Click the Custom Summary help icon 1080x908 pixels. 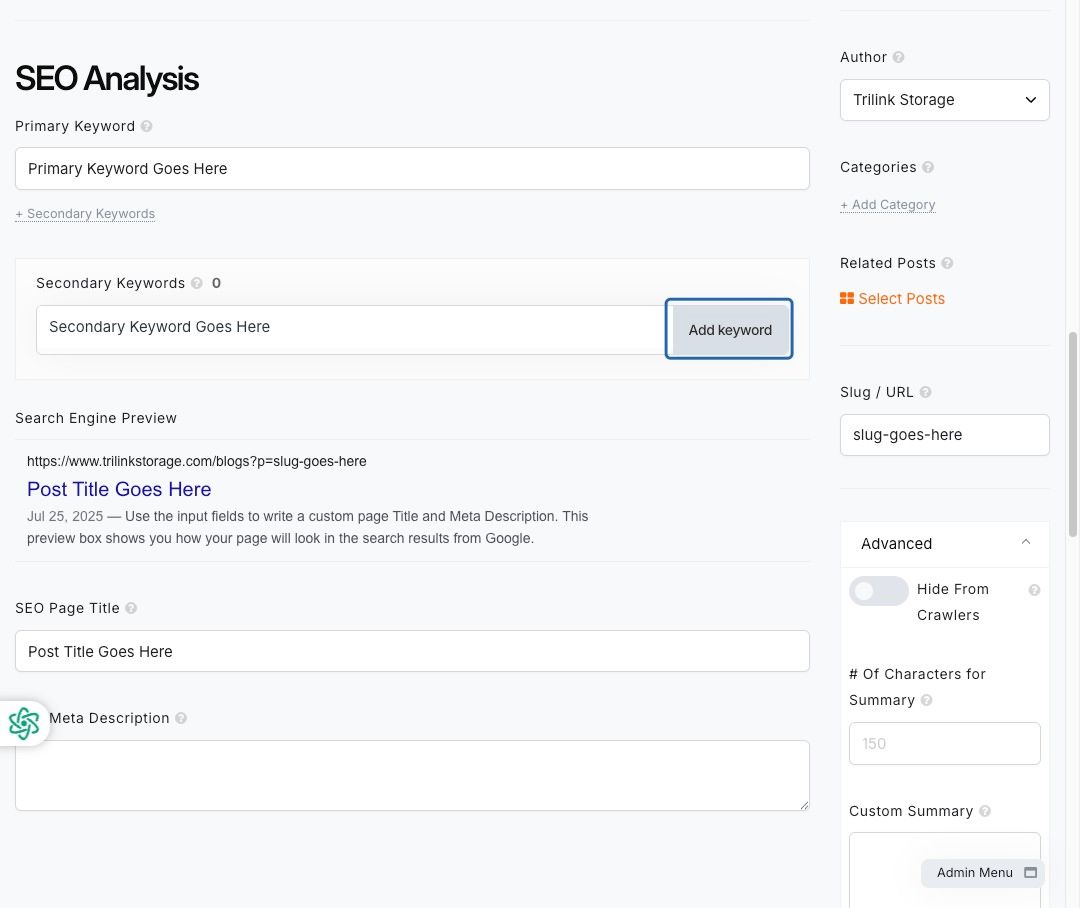[x=985, y=811]
